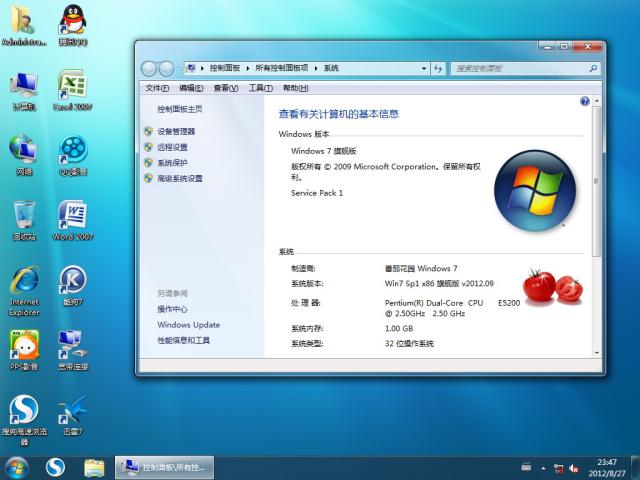Launch the 酷狗7 music player shortcut
The height and width of the screenshot is (480, 640).
point(73,286)
